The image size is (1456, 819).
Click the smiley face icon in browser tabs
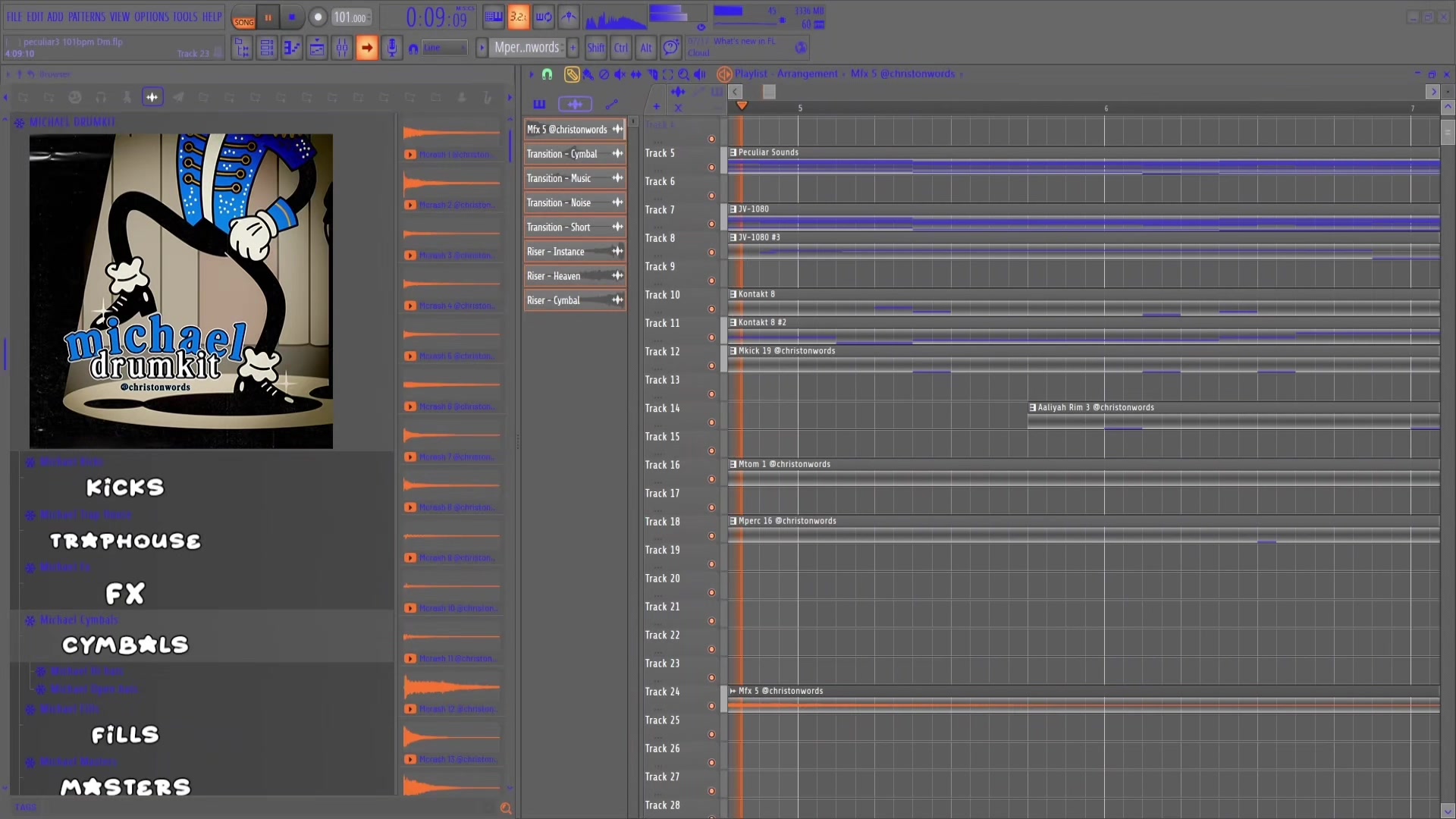[x=75, y=97]
